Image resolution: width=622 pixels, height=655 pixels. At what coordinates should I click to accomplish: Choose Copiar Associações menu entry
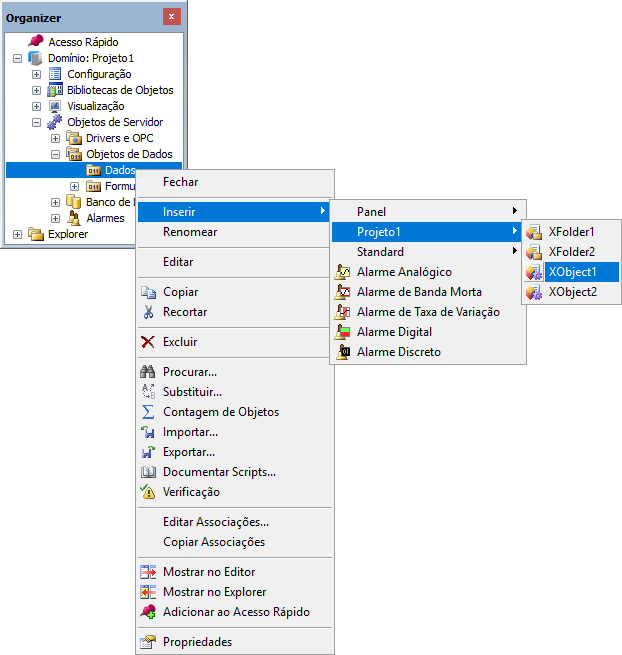[235, 542]
